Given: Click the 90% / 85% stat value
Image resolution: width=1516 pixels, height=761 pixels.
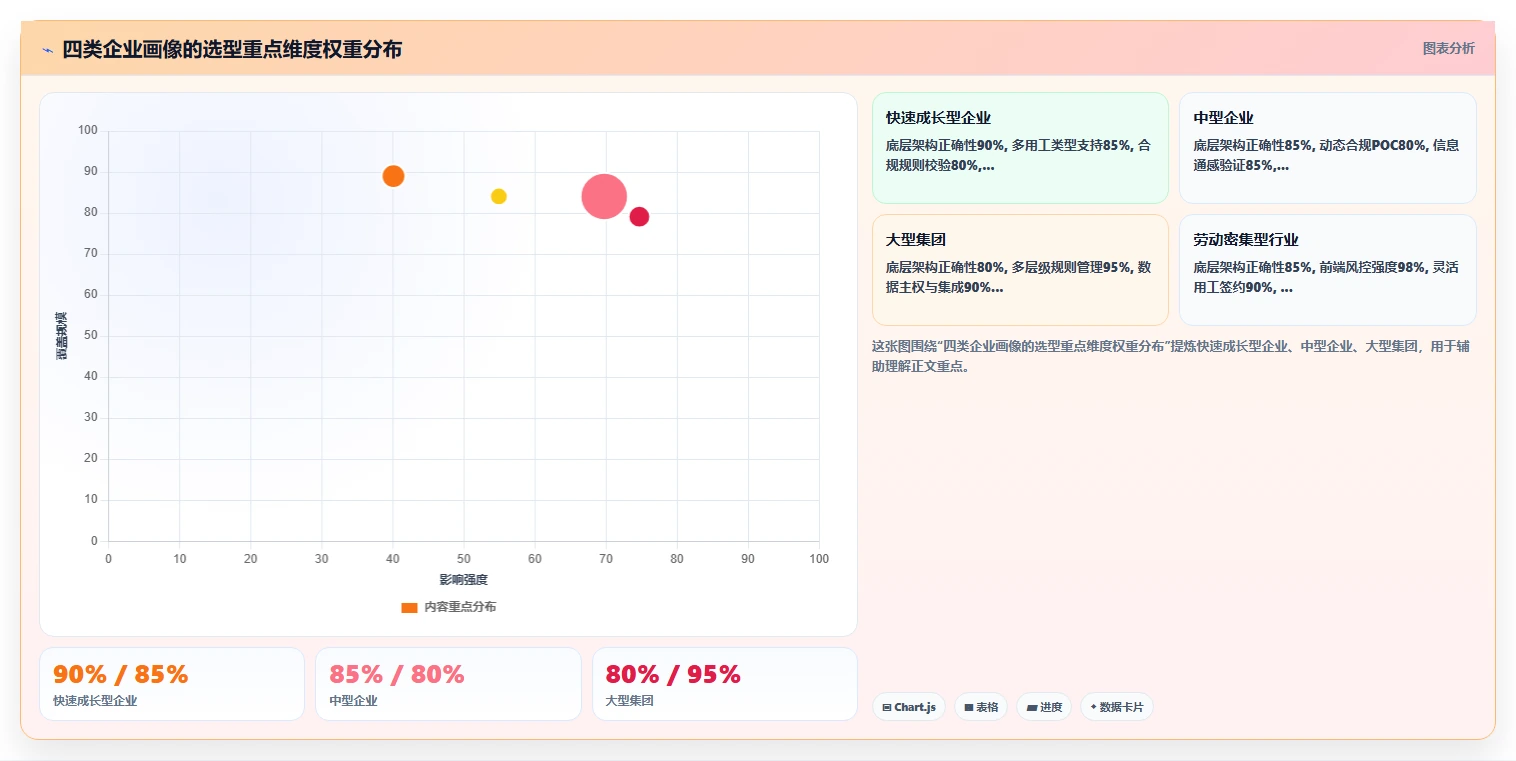Looking at the screenshot, I should (x=120, y=675).
